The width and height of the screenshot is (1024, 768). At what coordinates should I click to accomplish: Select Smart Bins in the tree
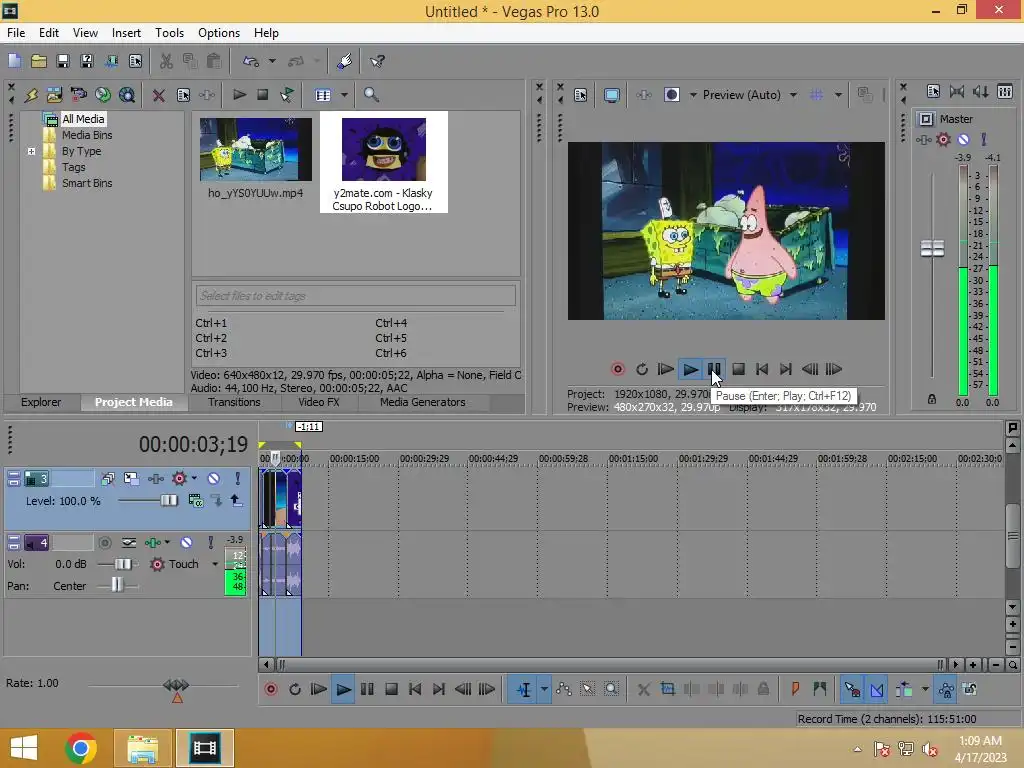pos(87,184)
